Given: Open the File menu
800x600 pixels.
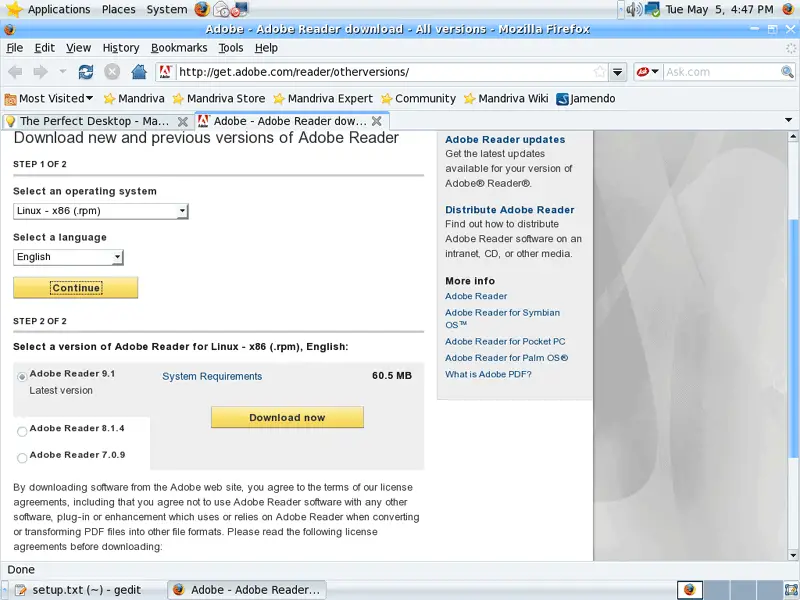Looking at the screenshot, I should coord(14,48).
